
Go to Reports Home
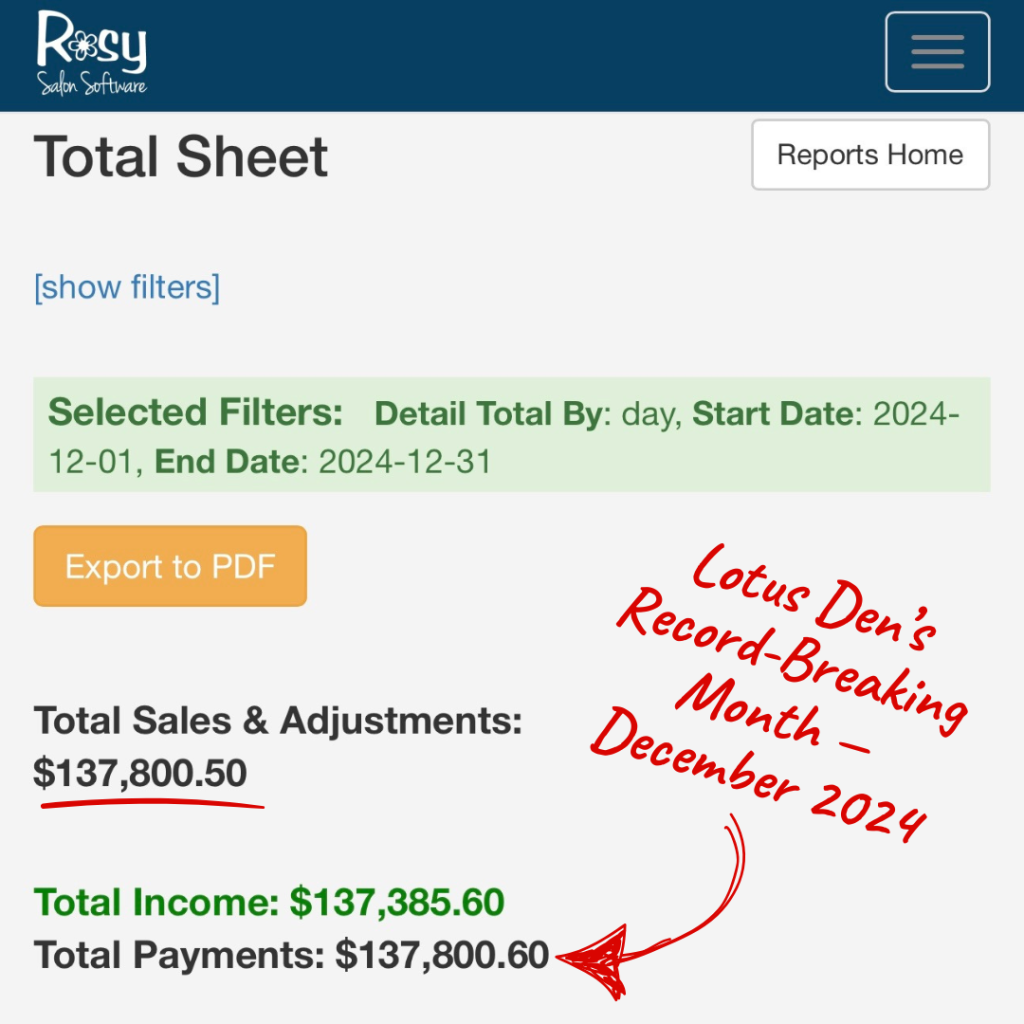871,155
